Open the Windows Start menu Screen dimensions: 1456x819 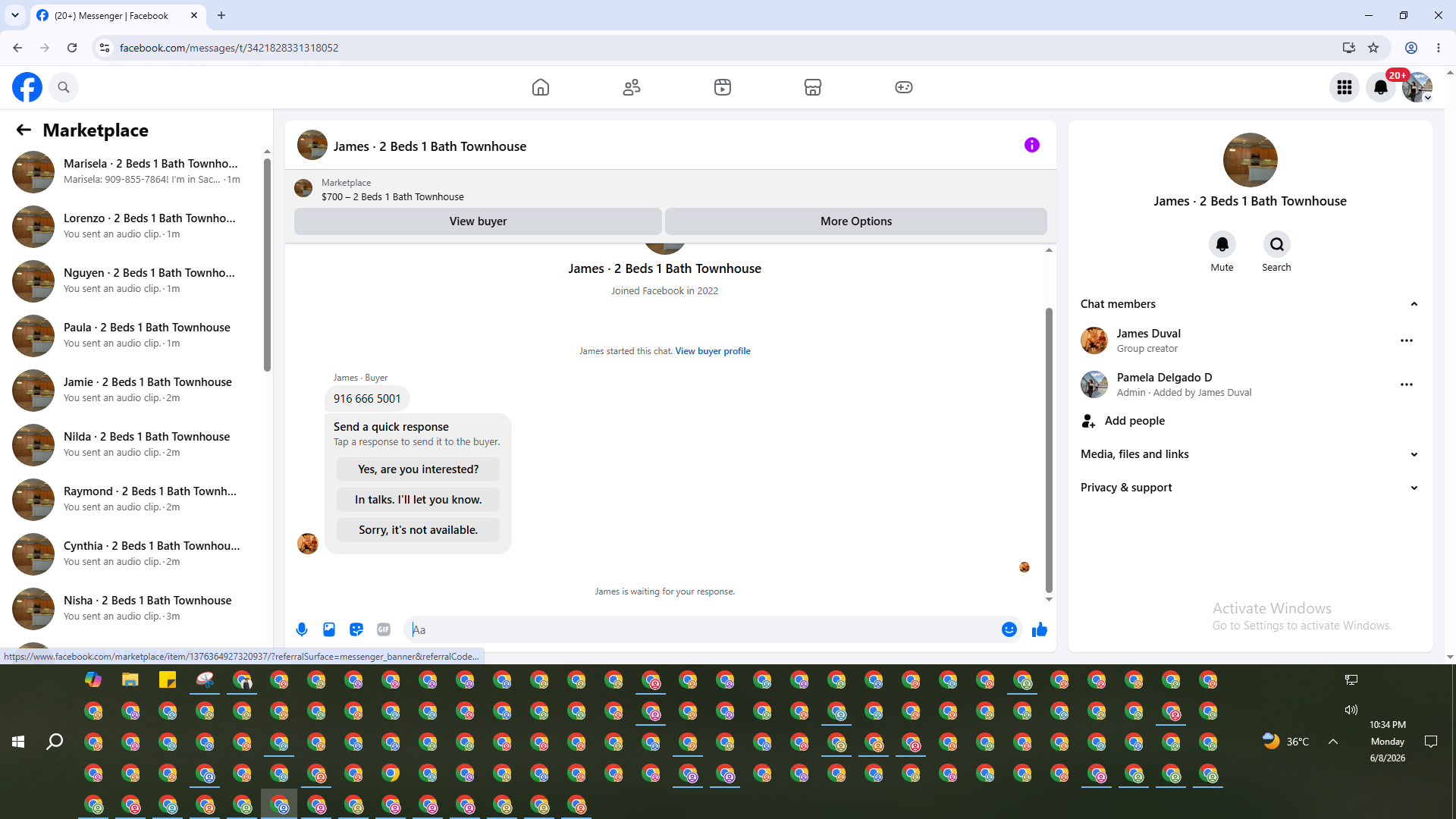pos(18,742)
